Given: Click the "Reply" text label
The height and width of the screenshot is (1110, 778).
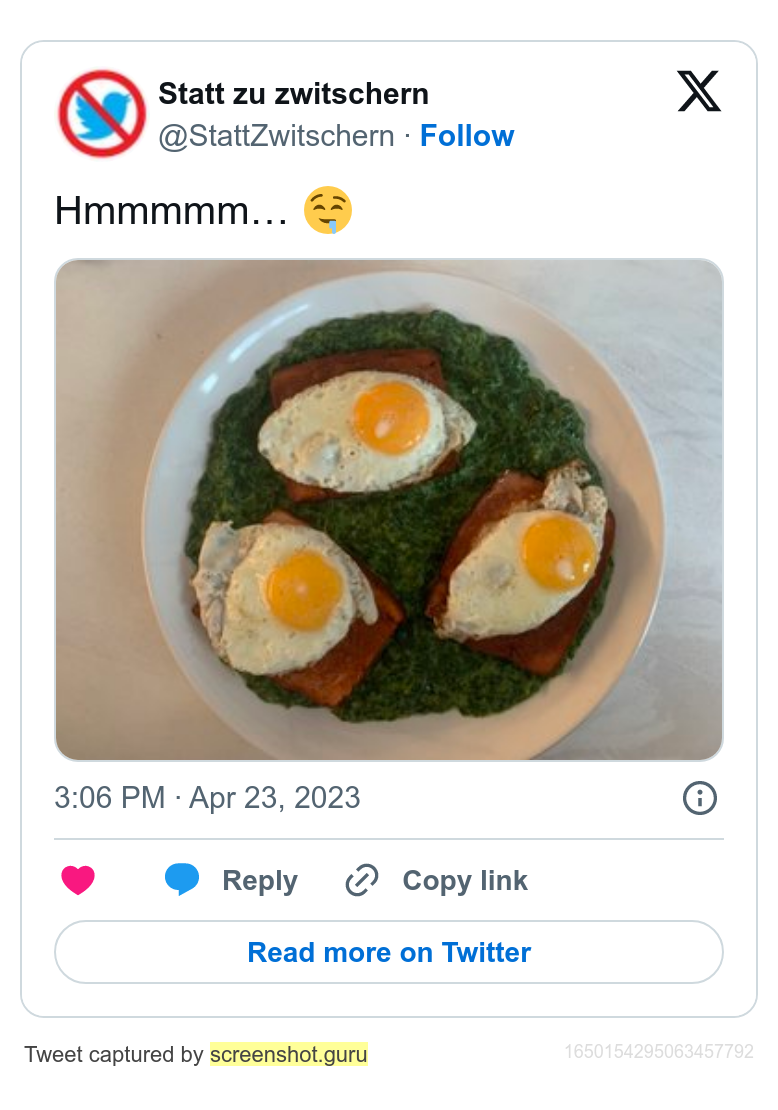Looking at the screenshot, I should coord(259,881).
